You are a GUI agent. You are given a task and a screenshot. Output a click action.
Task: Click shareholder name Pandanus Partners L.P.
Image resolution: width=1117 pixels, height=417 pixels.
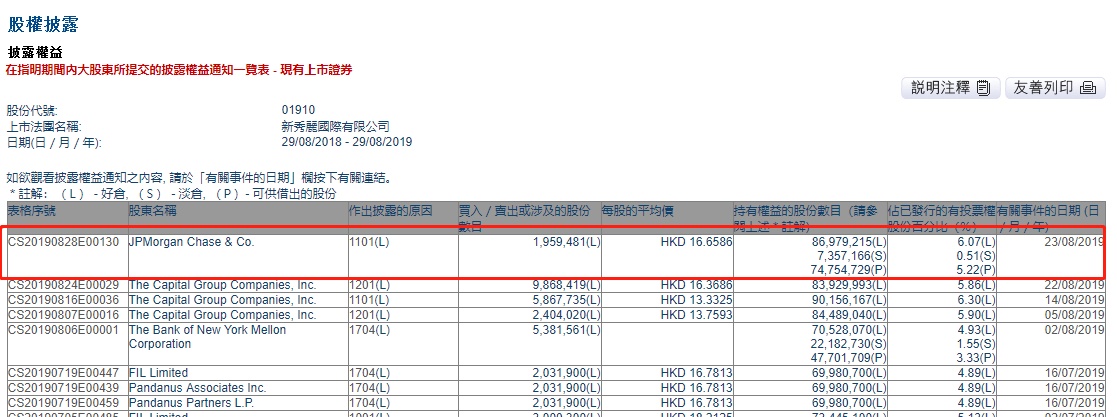pos(194,403)
